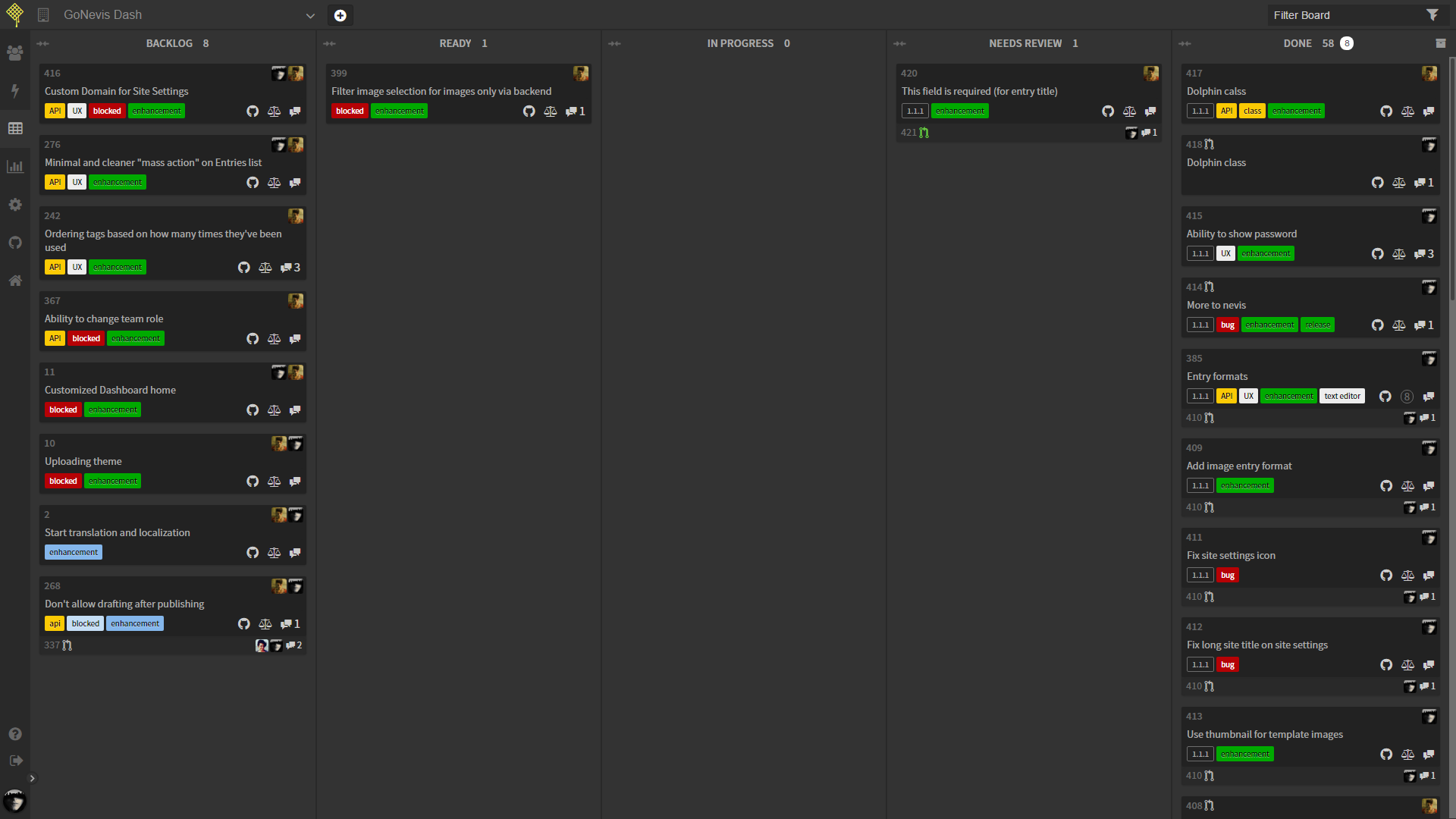Switch to the Board view in the sidebar

(x=14, y=129)
